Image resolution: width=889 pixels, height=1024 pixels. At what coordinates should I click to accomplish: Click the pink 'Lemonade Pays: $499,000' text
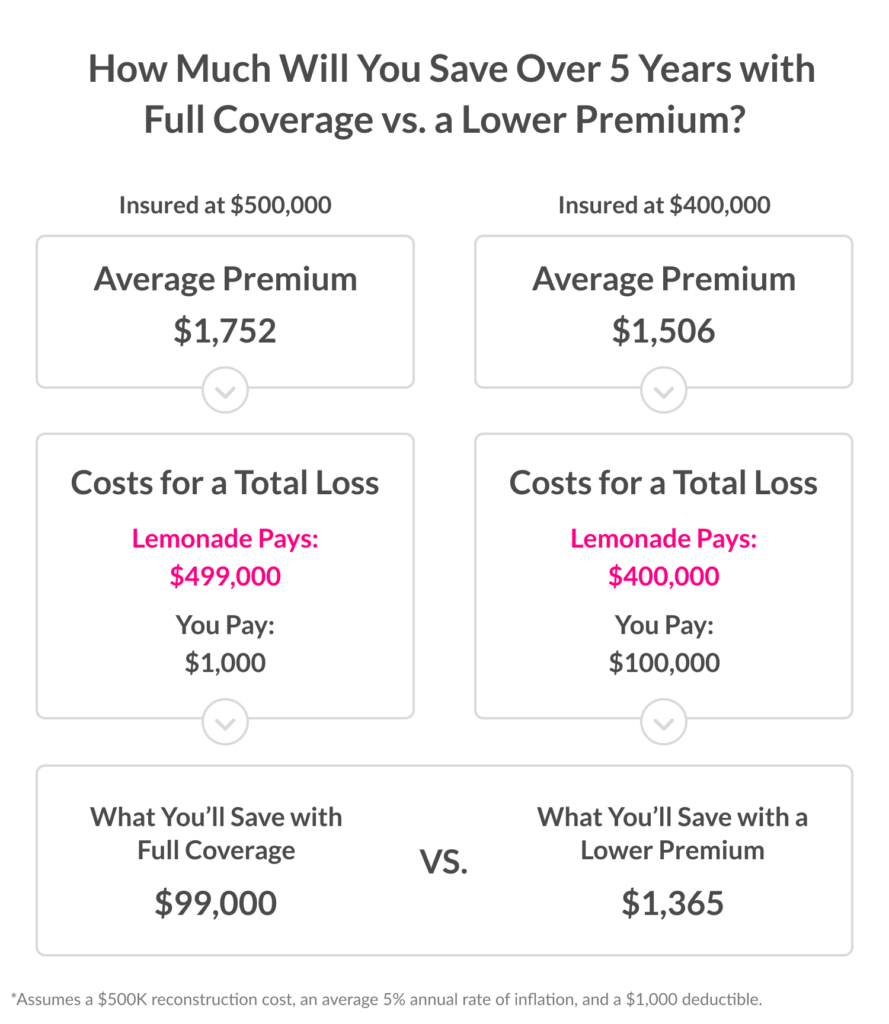click(225, 557)
